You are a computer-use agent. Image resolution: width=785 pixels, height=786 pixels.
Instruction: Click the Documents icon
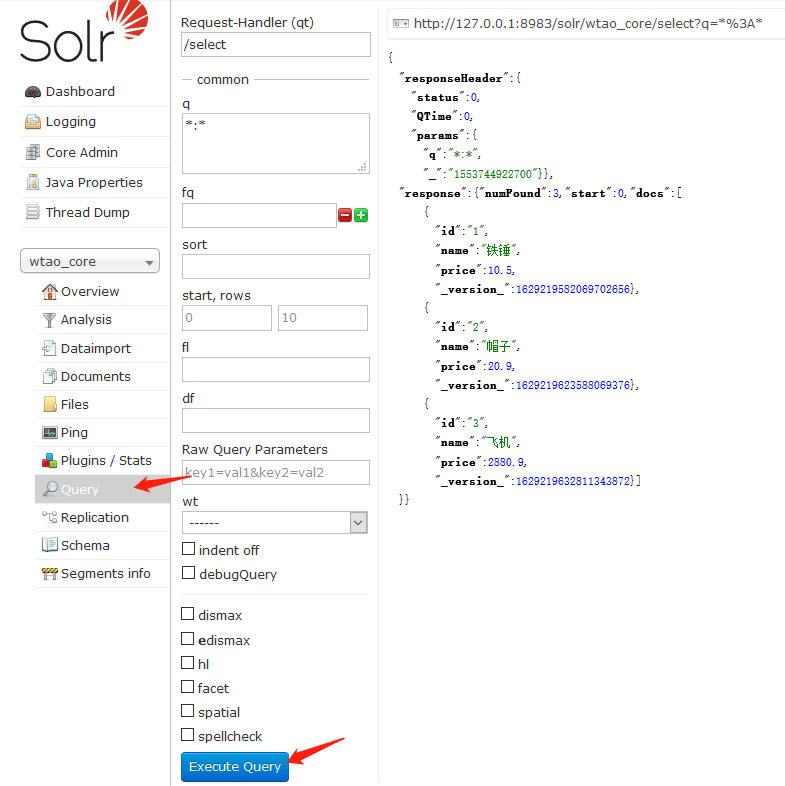click(50, 376)
